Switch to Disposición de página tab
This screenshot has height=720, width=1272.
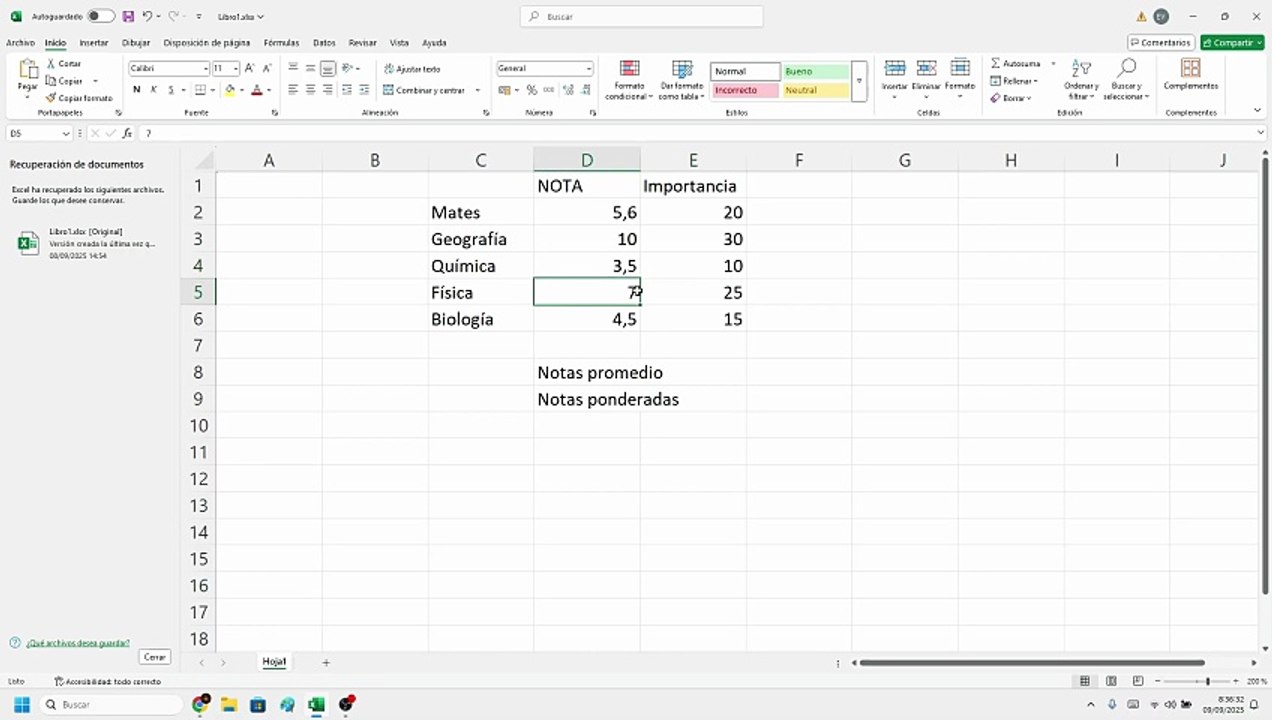click(207, 43)
